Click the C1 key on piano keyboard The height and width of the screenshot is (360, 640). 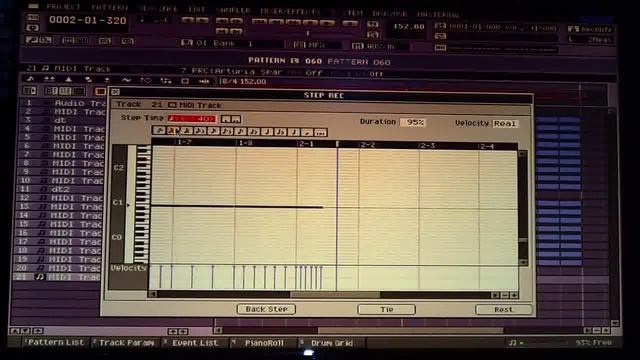[142, 206]
